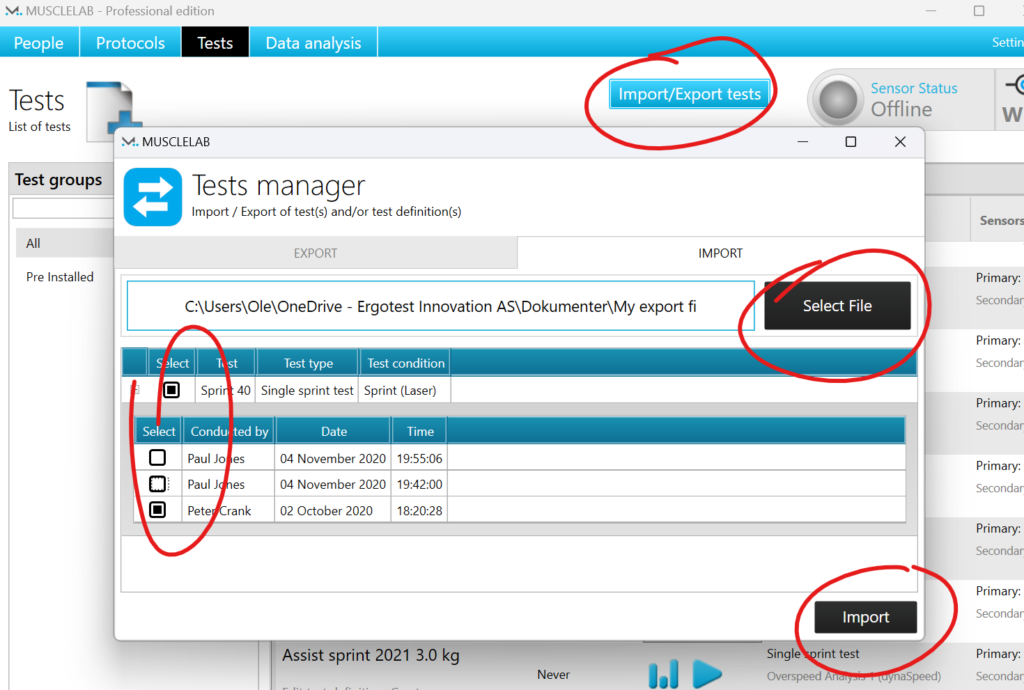The height and width of the screenshot is (690, 1024).
Task: Click the 02 October 2020 date cell
Action: [333, 510]
